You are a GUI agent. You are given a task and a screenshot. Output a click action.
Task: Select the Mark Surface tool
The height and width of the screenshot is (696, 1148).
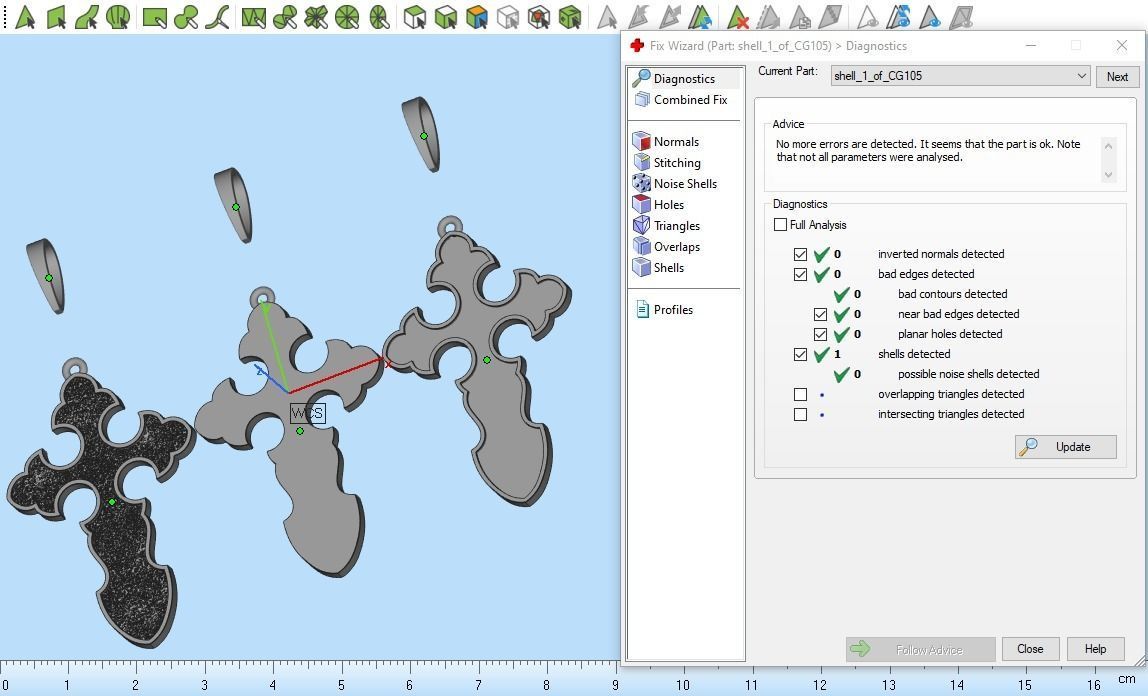tap(86, 17)
